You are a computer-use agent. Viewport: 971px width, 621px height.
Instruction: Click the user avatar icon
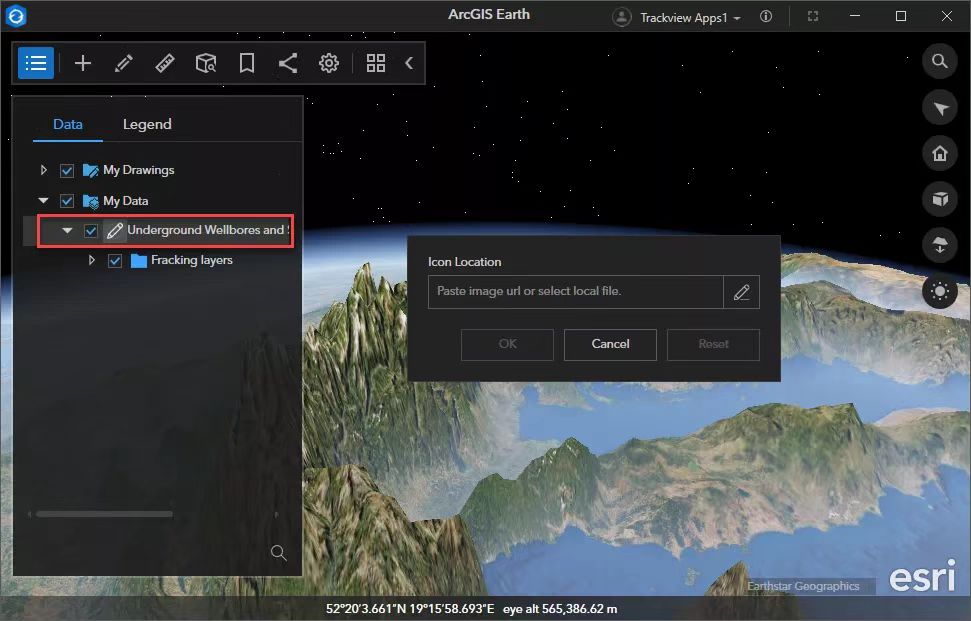622,17
